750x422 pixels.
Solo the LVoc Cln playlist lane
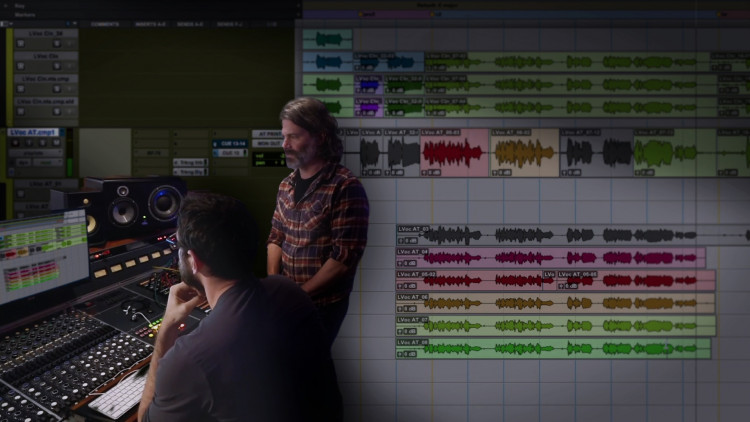coord(57,66)
